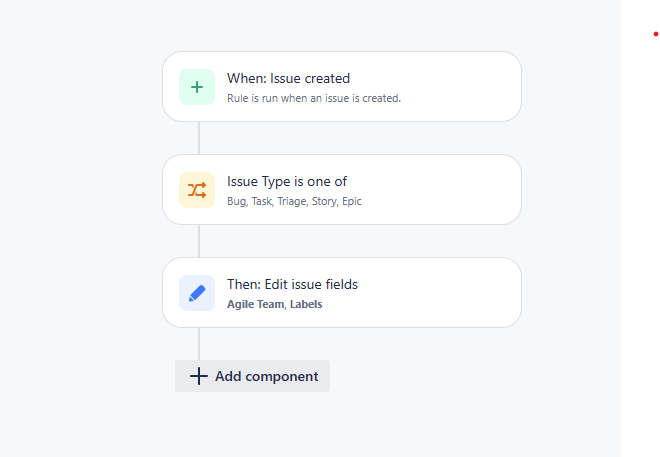Click the green plus trigger icon
This screenshot has width=660, height=457.
click(x=197, y=87)
